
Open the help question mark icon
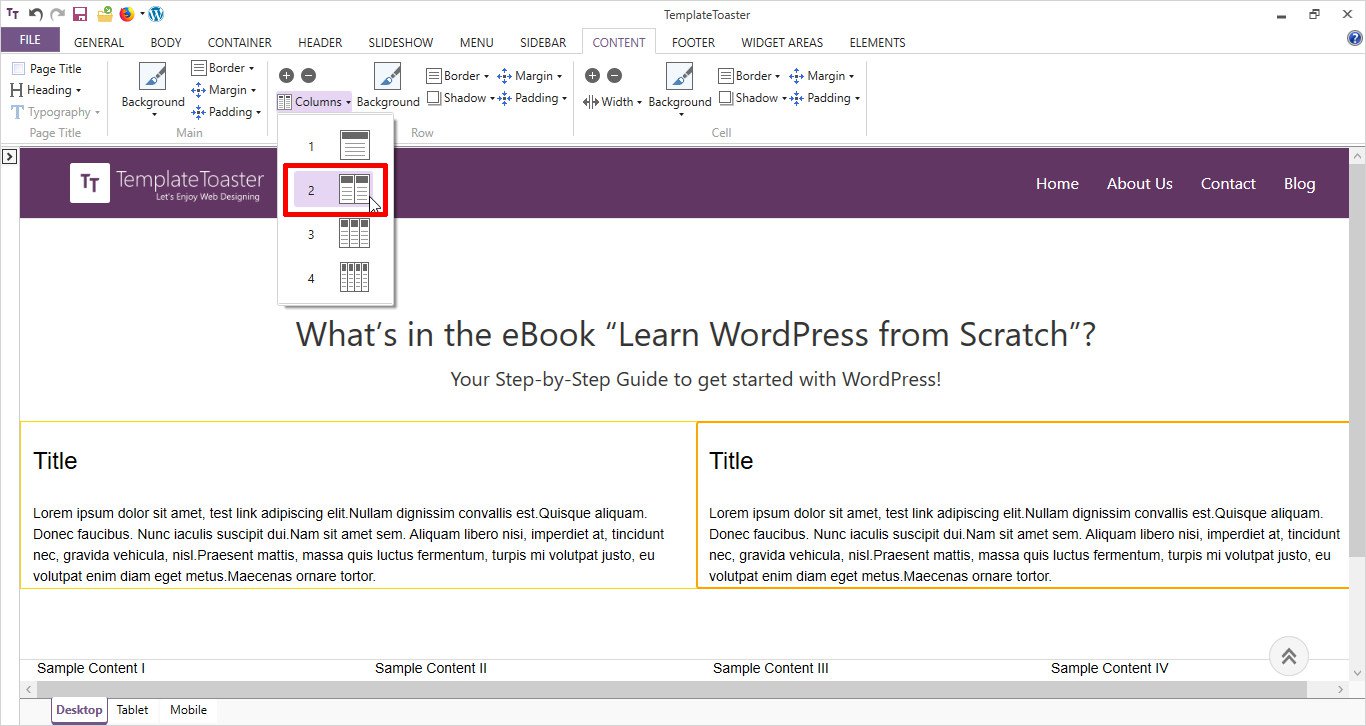pyautogui.click(x=1355, y=39)
